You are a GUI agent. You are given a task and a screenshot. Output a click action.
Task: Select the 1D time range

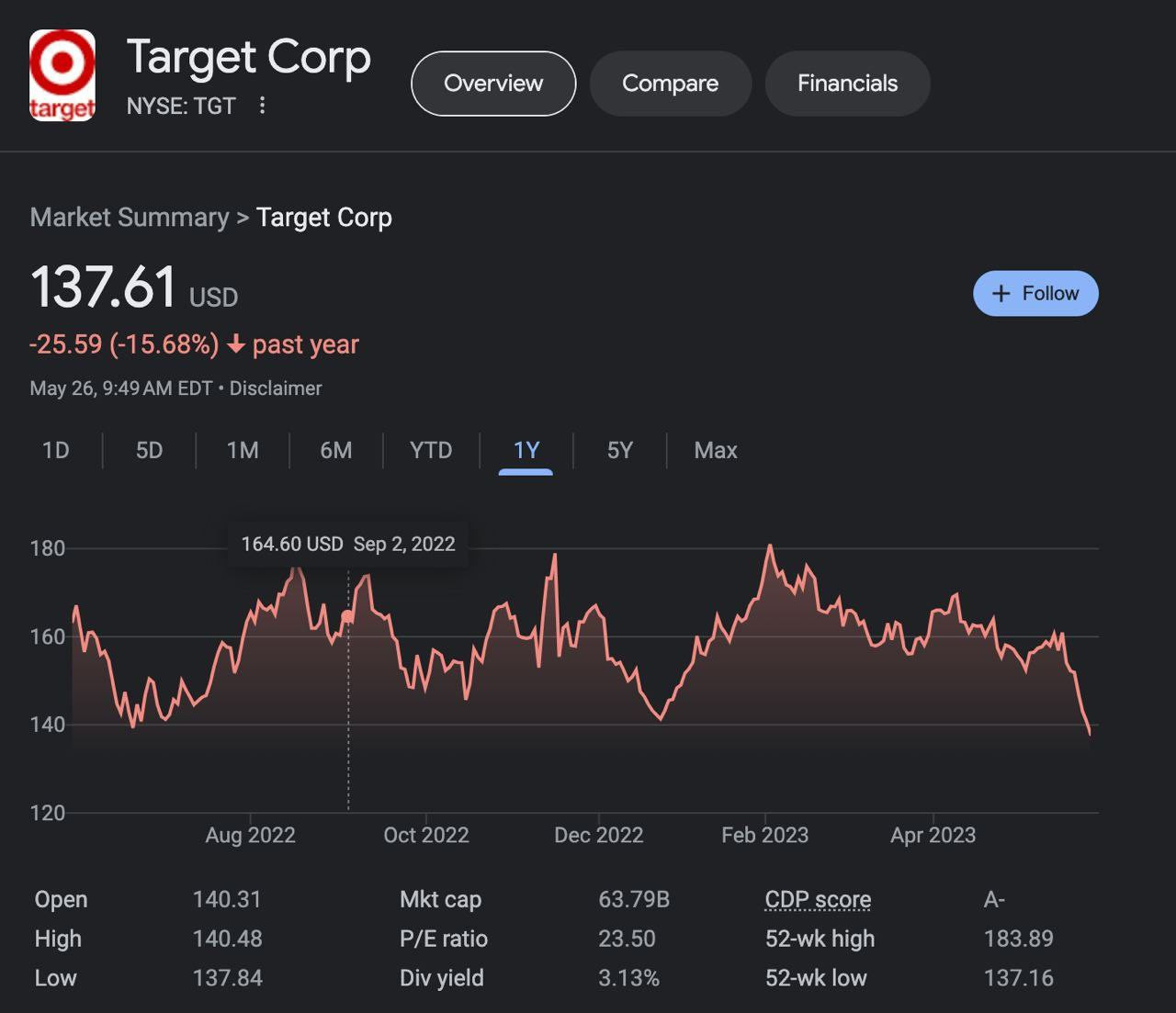pyautogui.click(x=56, y=450)
